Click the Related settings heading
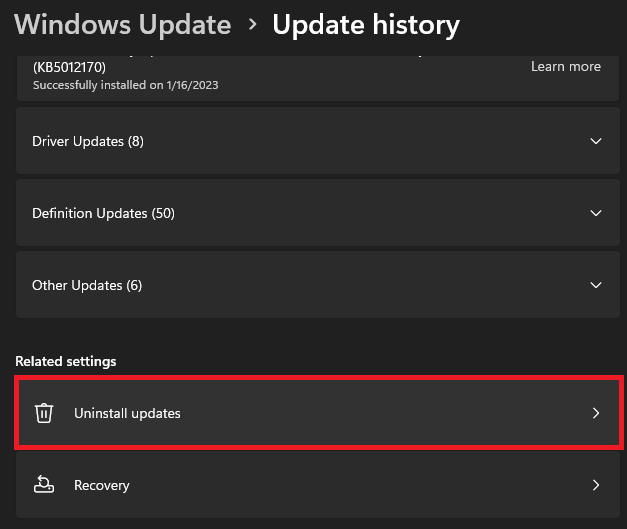 point(66,361)
